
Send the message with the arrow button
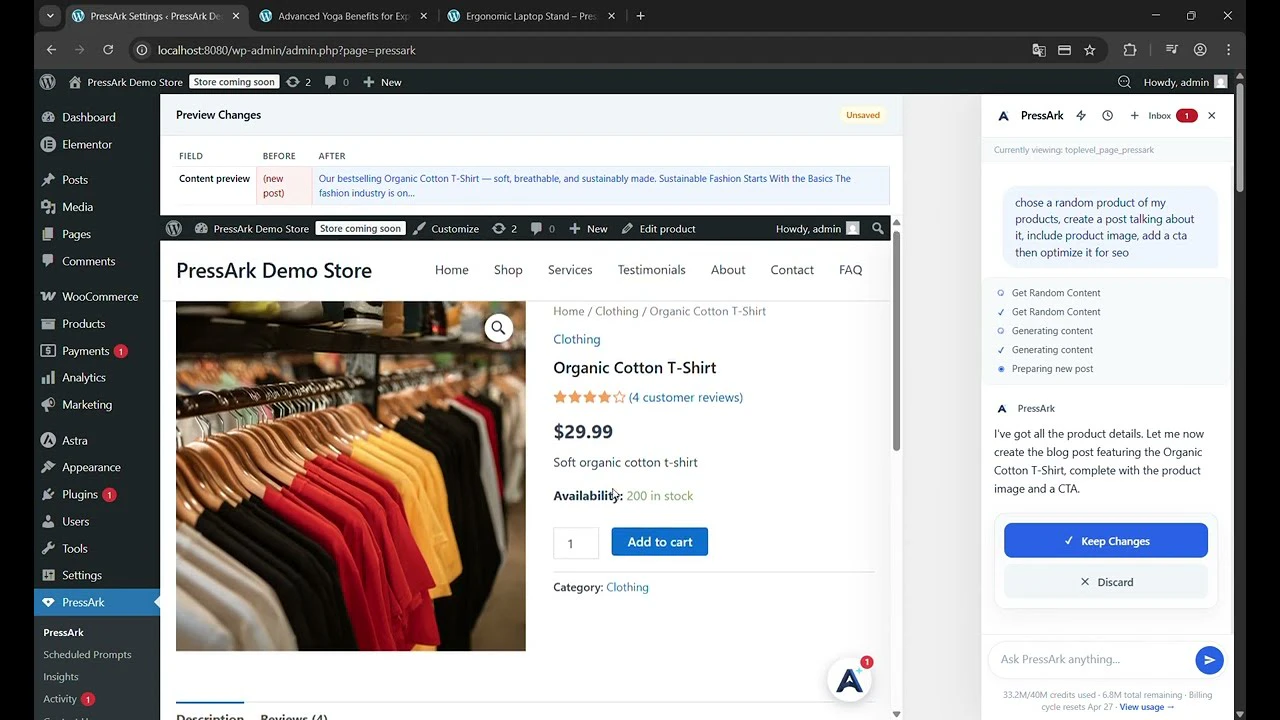click(x=1209, y=659)
